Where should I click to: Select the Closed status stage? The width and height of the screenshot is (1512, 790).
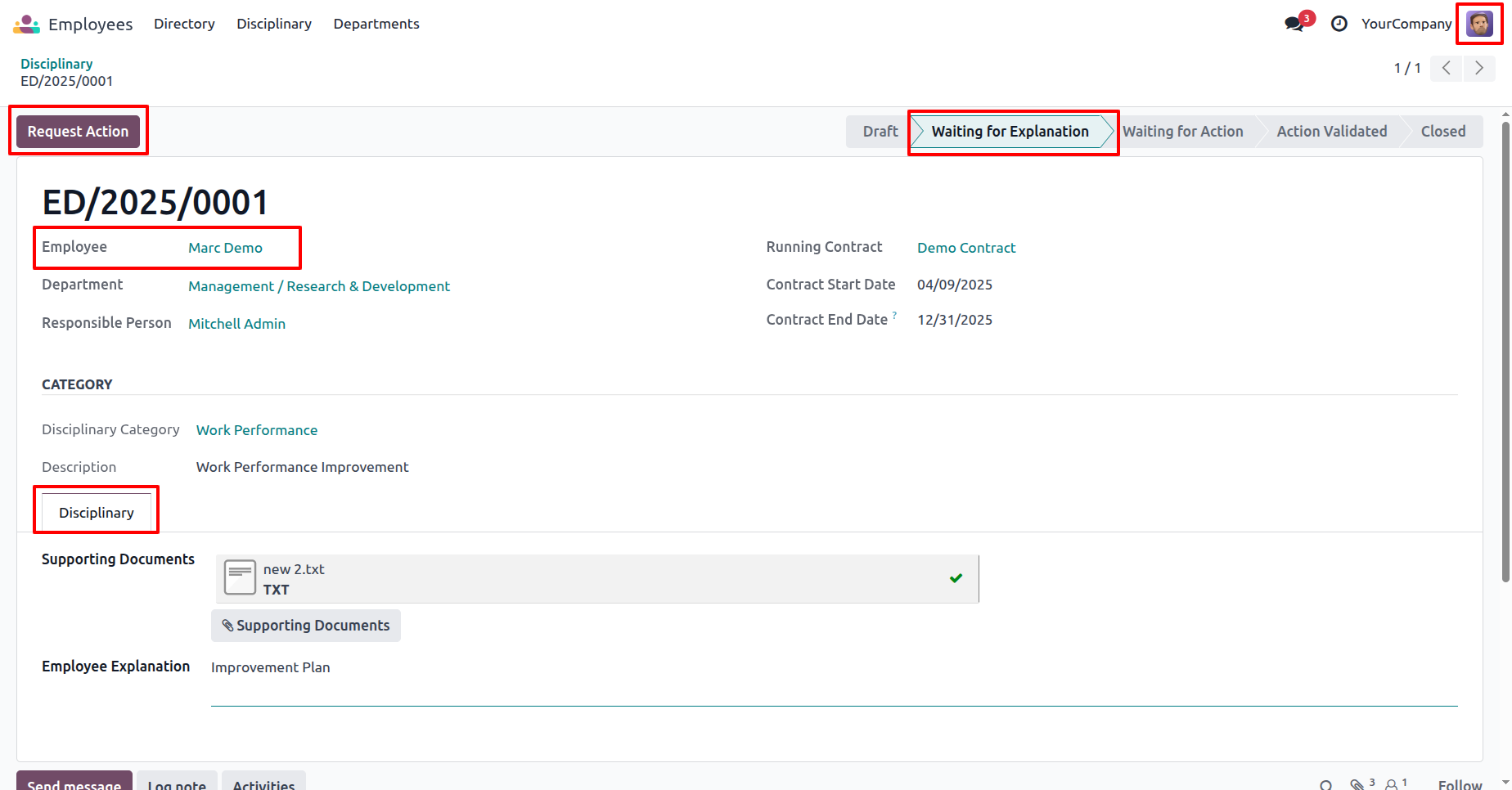pyautogui.click(x=1442, y=132)
